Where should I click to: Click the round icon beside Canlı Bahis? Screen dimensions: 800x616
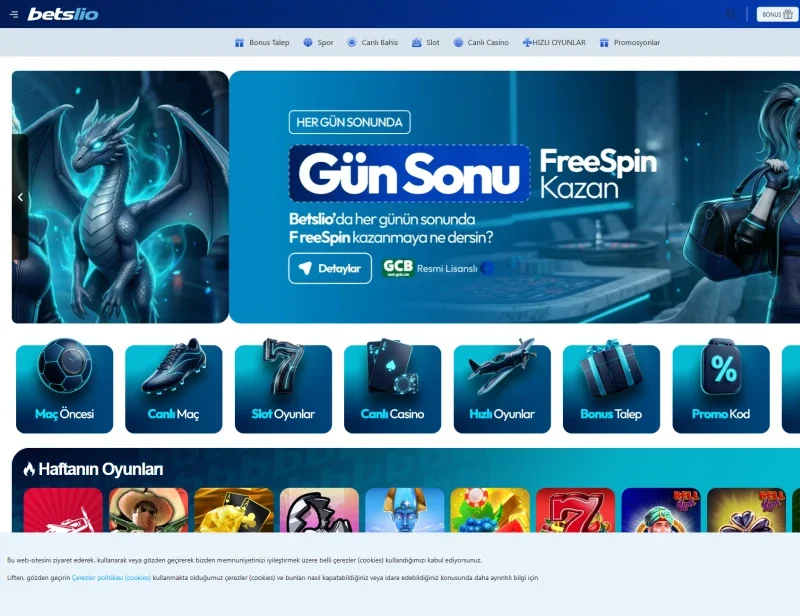click(352, 42)
